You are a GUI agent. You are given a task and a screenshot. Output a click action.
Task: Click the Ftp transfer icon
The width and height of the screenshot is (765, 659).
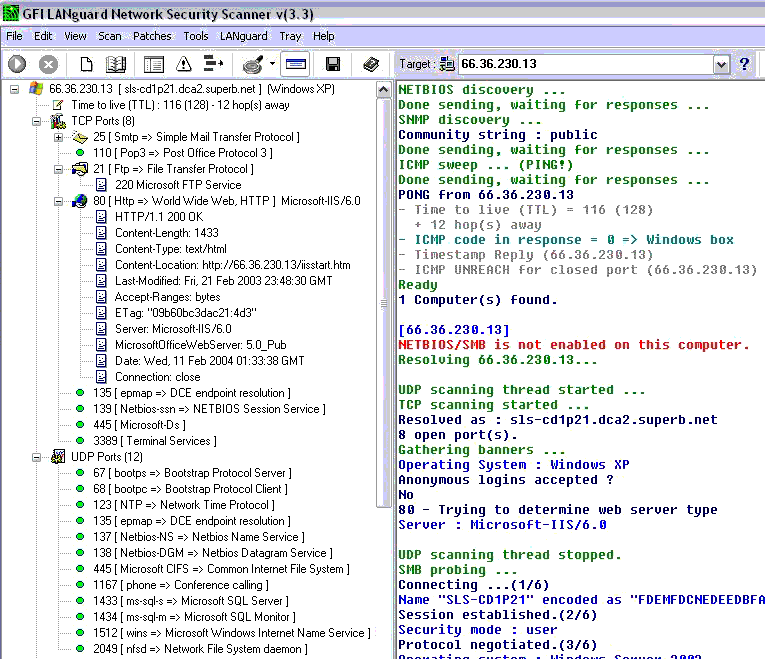pos(80,169)
